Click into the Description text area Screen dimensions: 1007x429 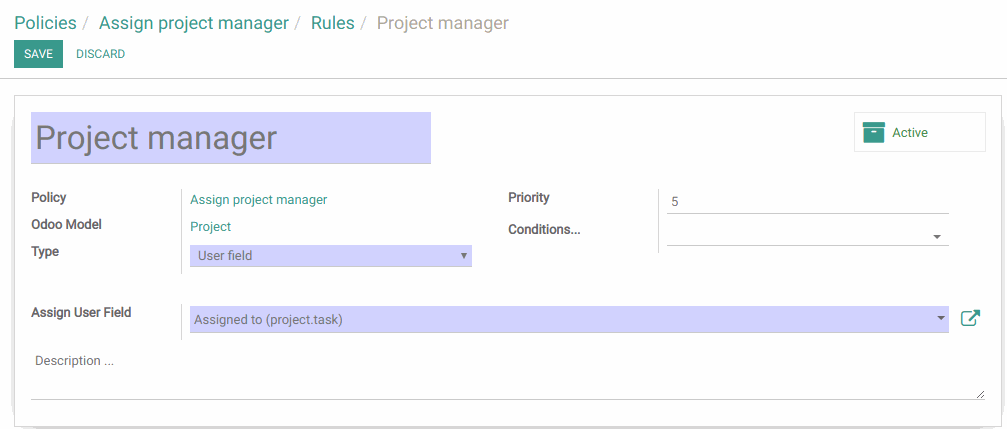pos(508,374)
